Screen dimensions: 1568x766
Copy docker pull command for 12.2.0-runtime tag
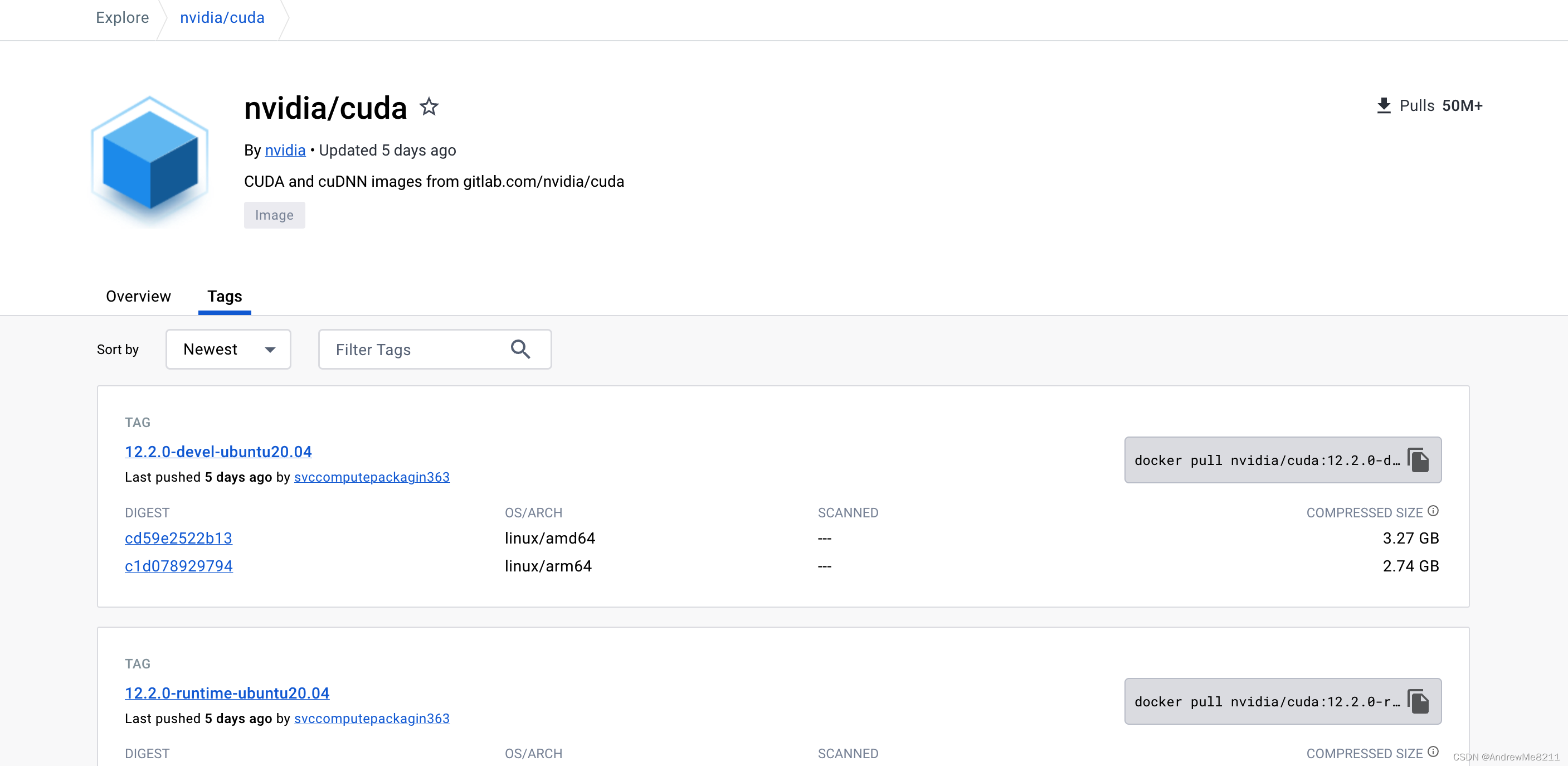coord(1418,701)
